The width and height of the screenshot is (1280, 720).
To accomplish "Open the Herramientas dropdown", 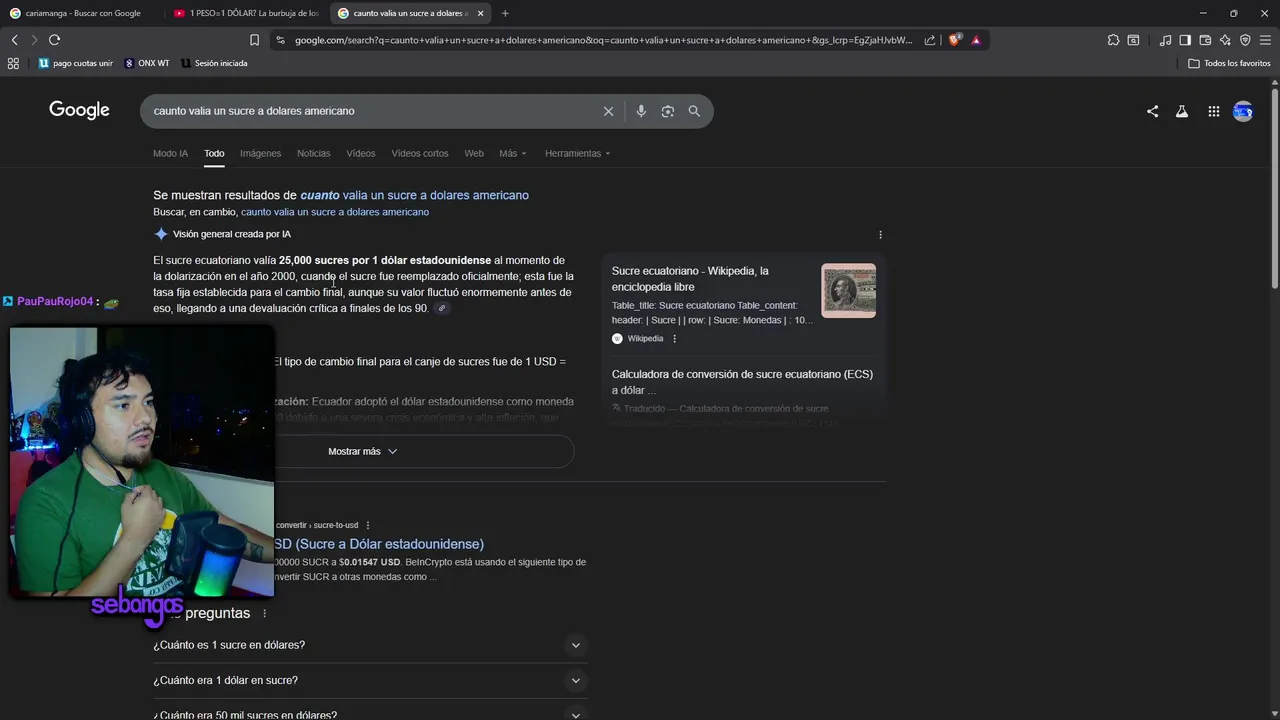I will 578,154.
